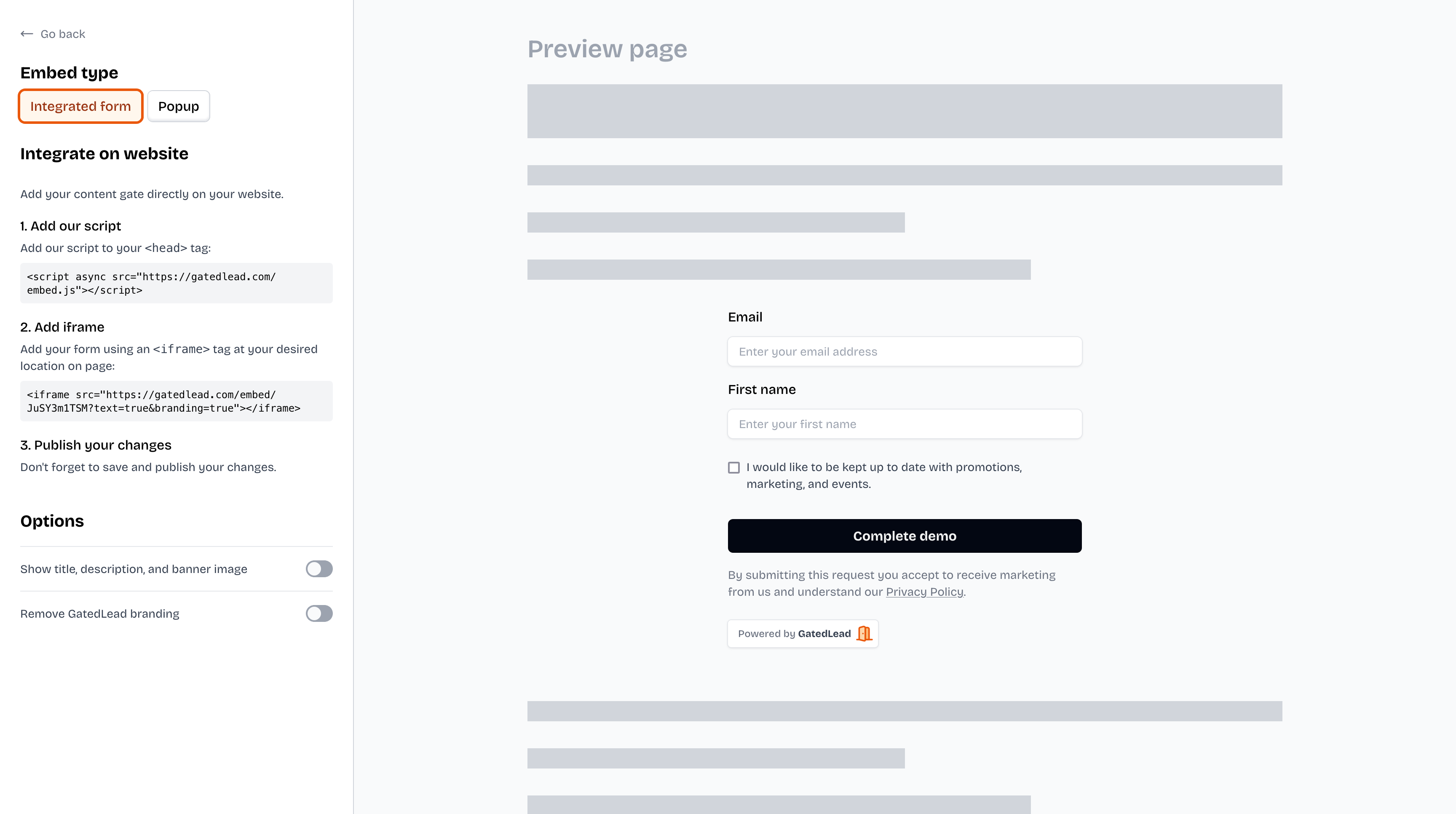
Task: Enable Show title, description, and banner image
Action: [x=319, y=569]
